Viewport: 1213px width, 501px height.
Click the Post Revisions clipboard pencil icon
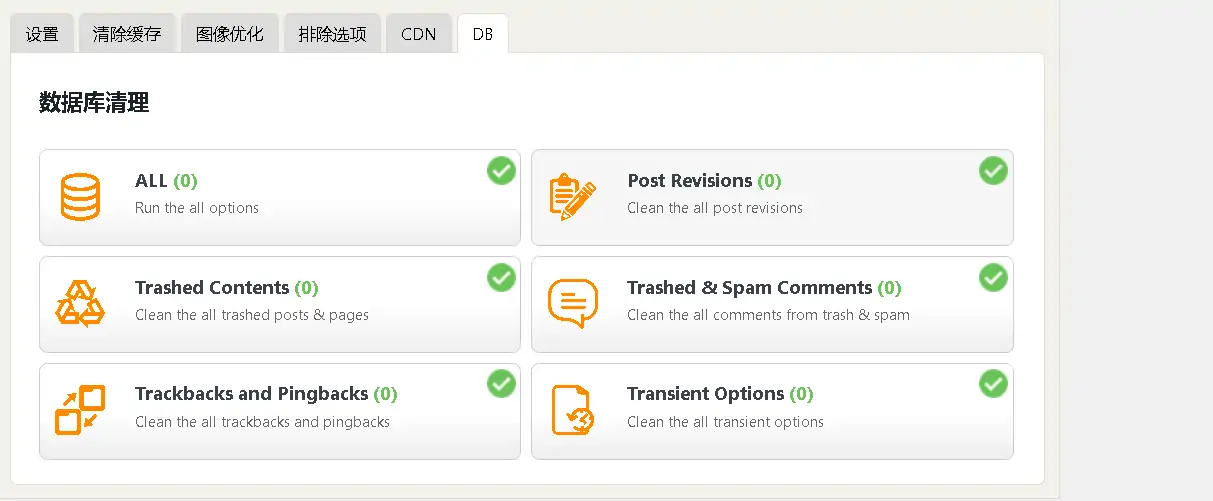(x=572, y=197)
